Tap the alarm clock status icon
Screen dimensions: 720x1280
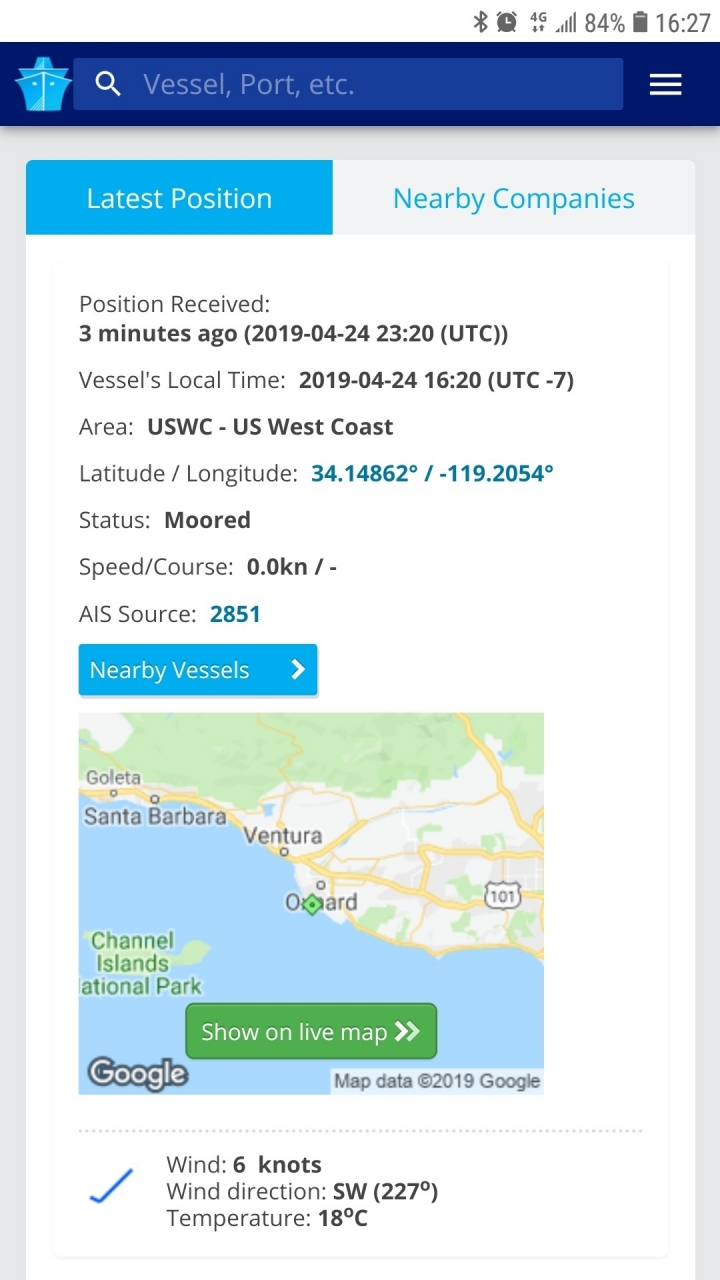click(x=507, y=22)
